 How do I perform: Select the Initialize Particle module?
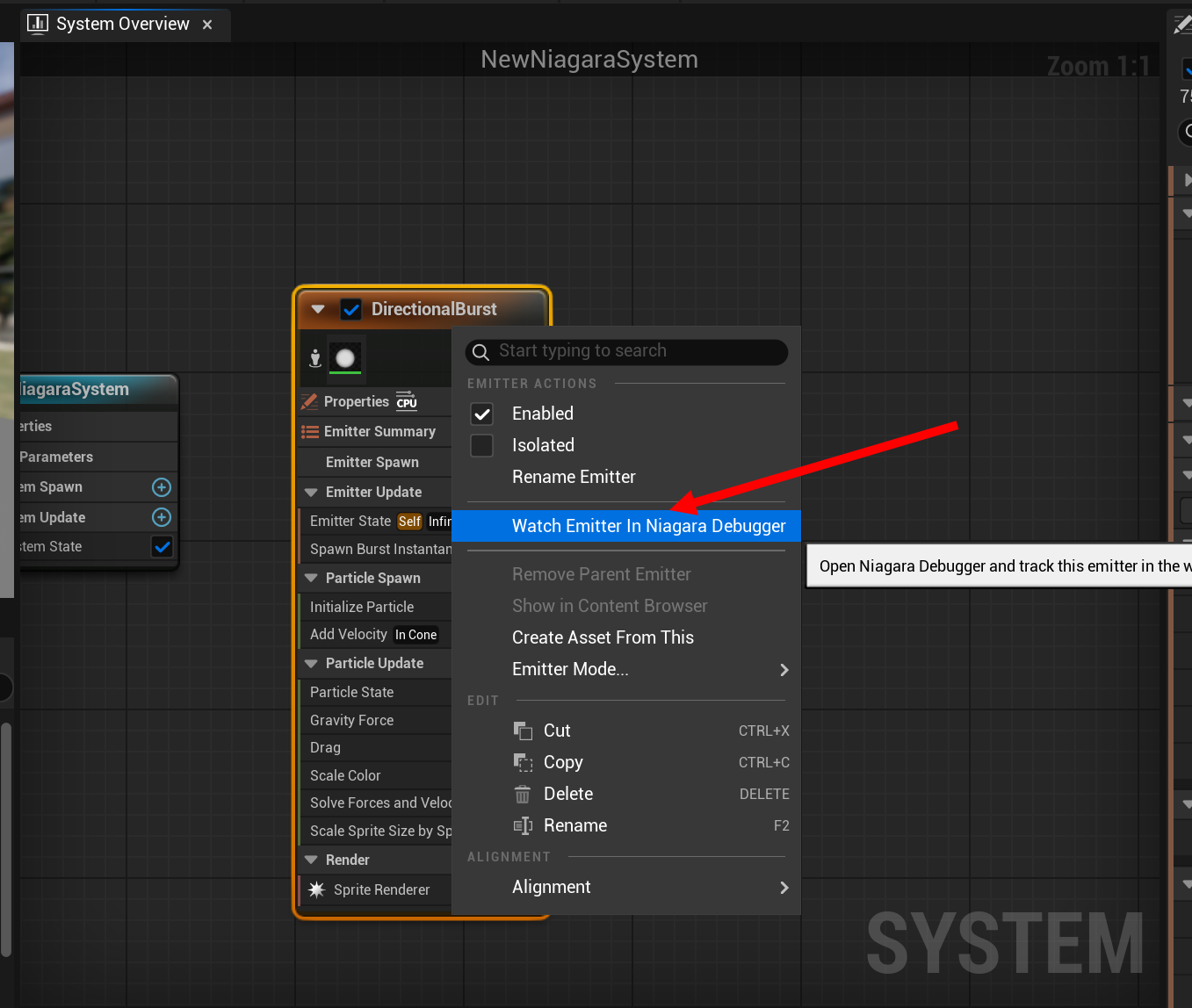coord(375,607)
